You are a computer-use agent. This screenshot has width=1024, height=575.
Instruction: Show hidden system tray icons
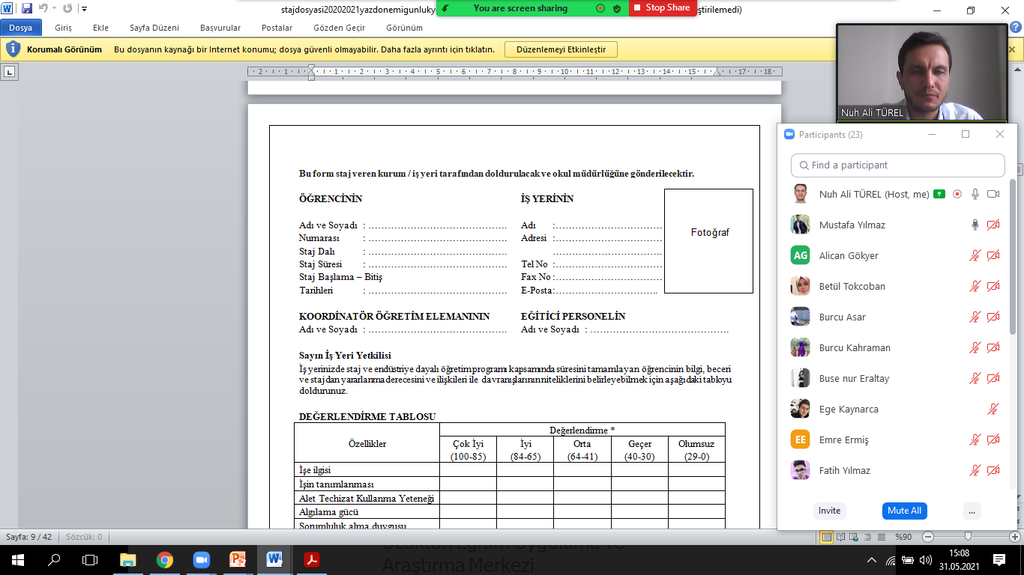coord(871,560)
